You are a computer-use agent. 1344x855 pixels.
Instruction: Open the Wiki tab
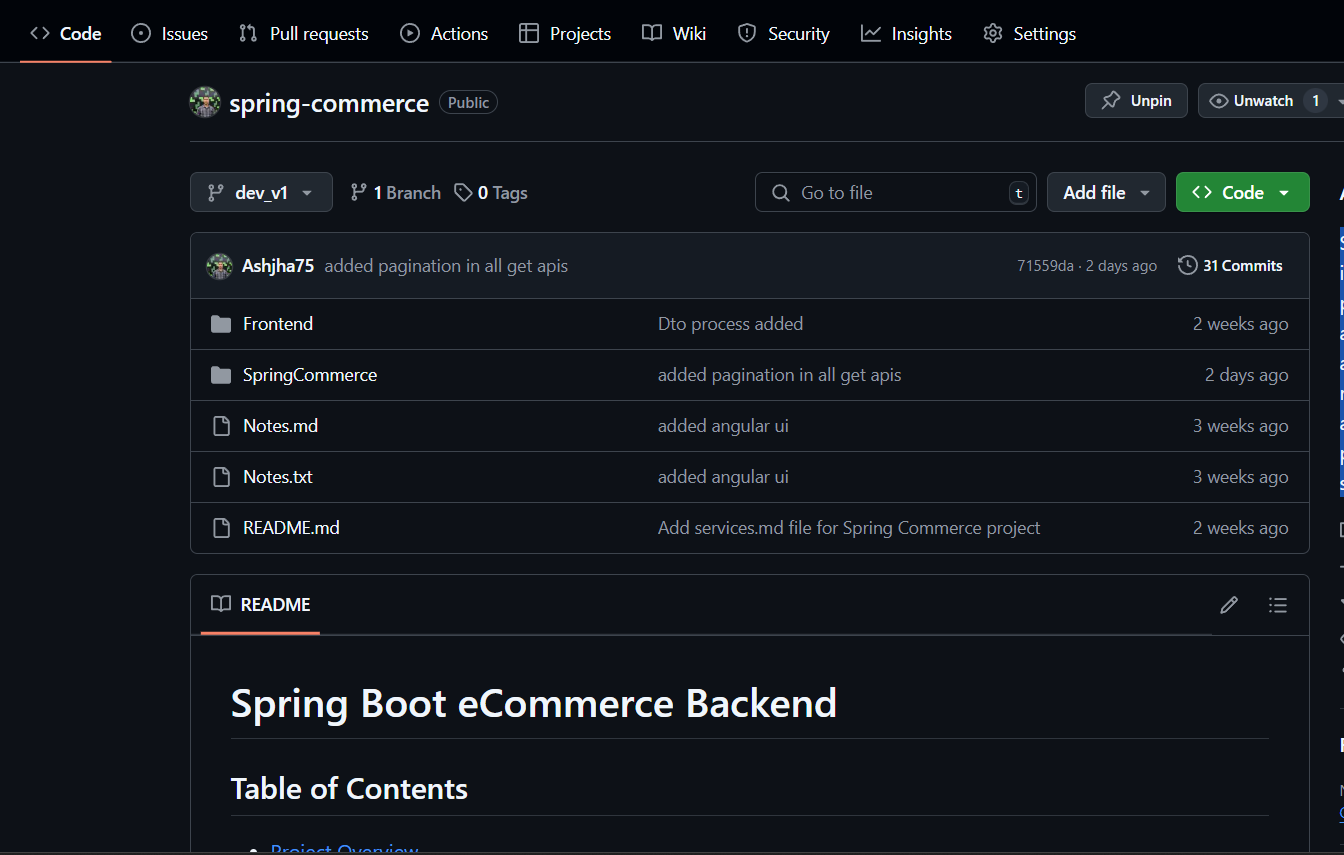coord(674,33)
